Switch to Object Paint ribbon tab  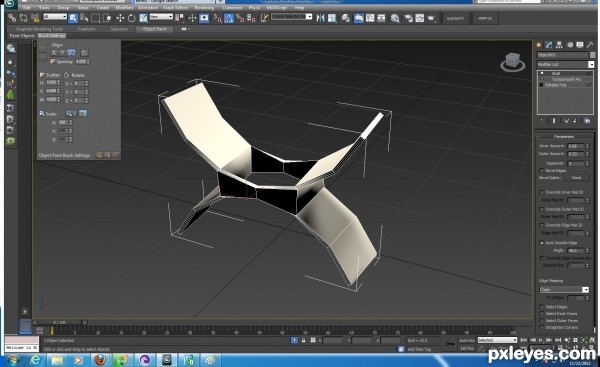(155, 29)
